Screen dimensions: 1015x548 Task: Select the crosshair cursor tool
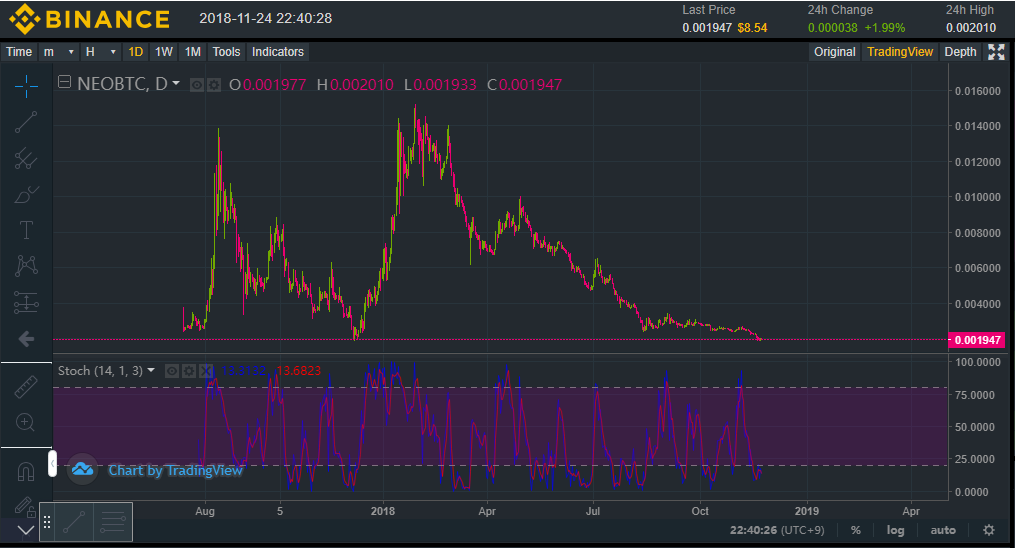(26, 85)
